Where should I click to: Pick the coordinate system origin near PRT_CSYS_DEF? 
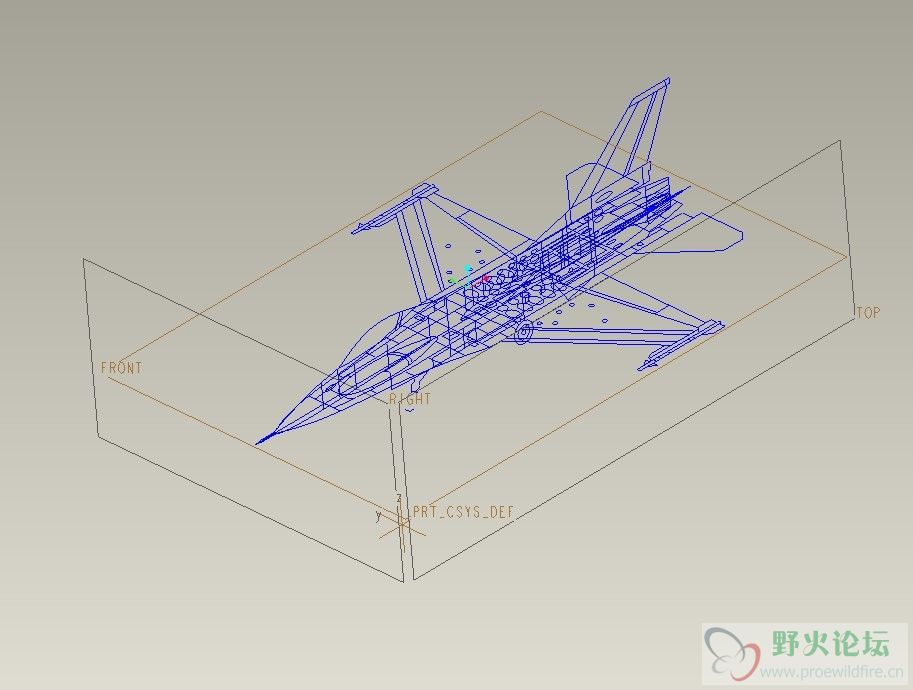pyautogui.click(x=401, y=525)
